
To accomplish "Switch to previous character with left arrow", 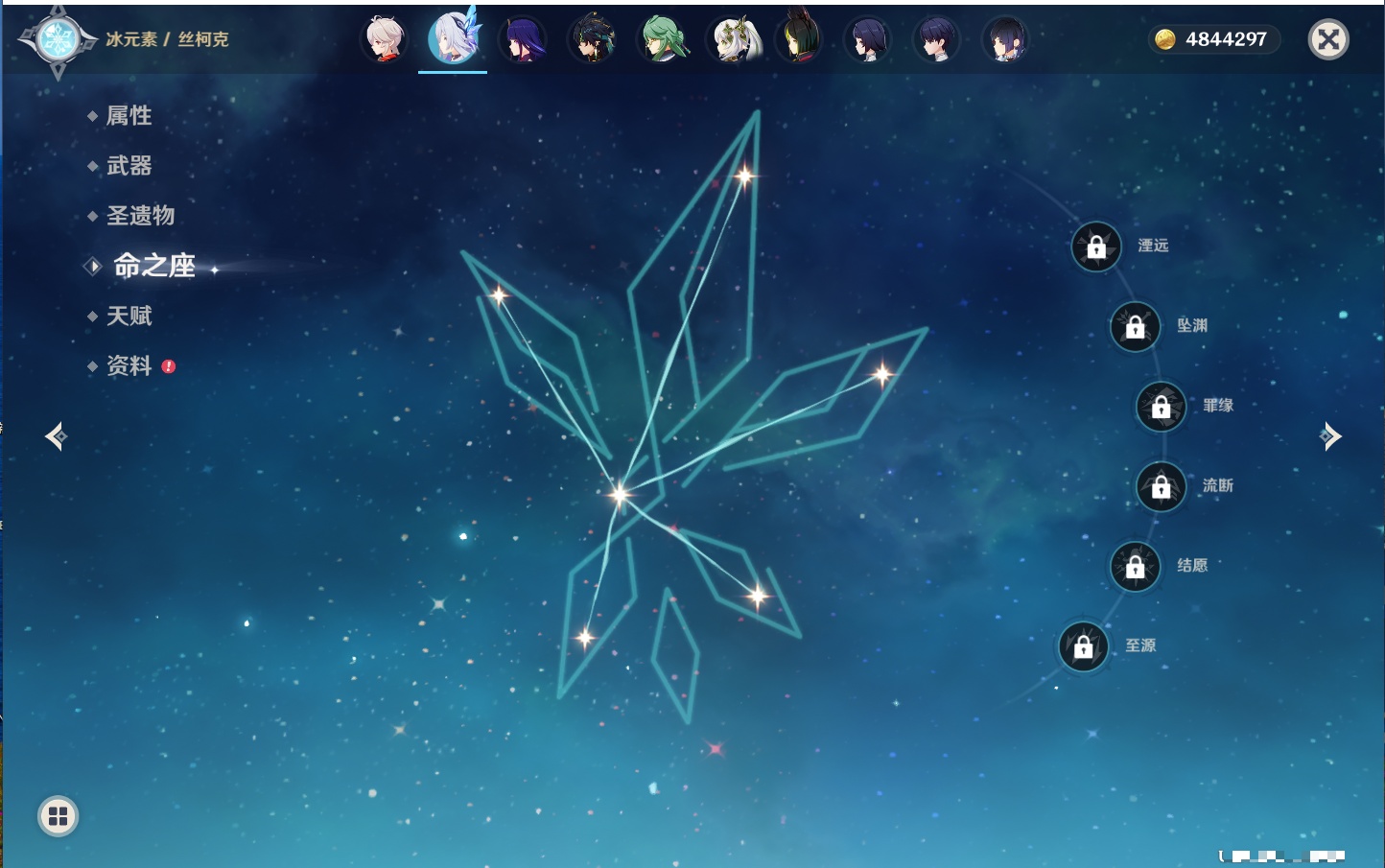I will (57, 436).
